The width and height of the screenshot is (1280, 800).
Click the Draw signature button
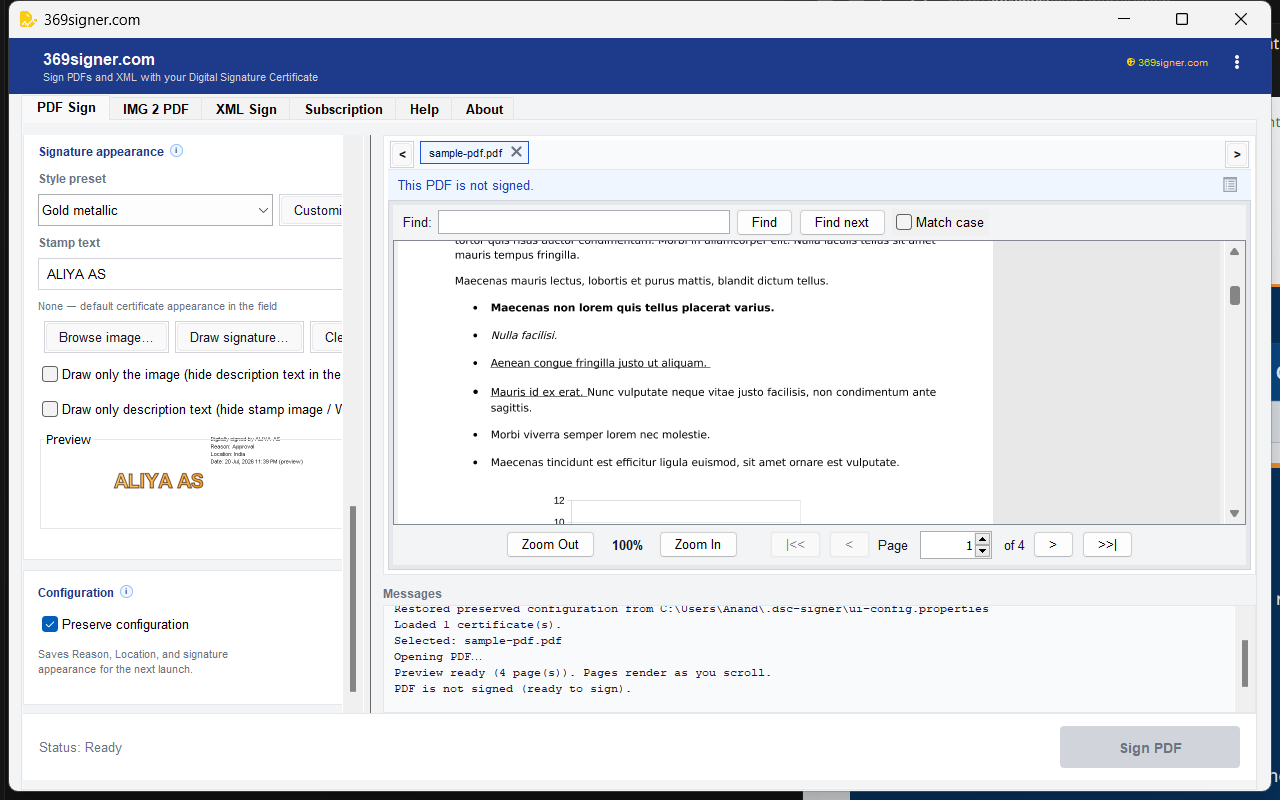click(x=239, y=337)
